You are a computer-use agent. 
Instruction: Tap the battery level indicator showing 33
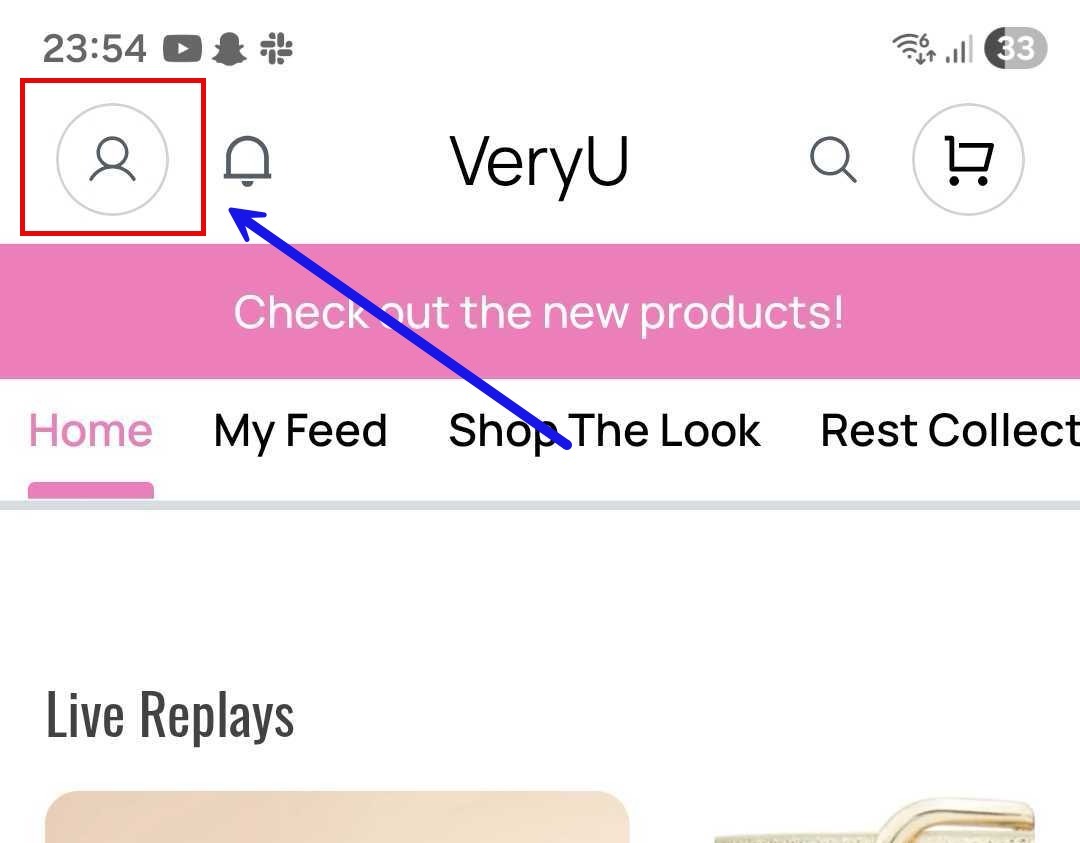[x=1015, y=48]
